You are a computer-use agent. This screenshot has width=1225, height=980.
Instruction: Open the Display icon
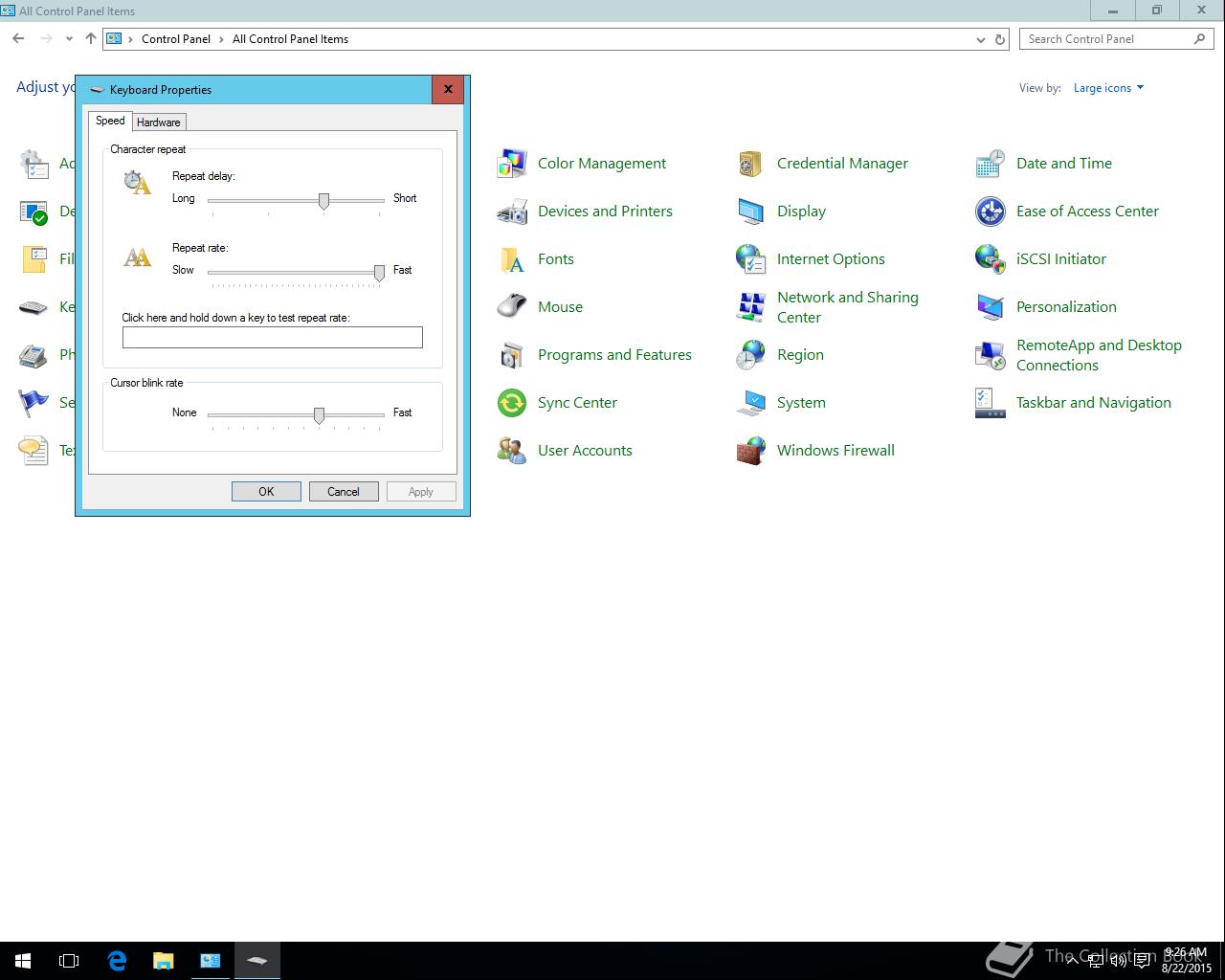point(751,212)
